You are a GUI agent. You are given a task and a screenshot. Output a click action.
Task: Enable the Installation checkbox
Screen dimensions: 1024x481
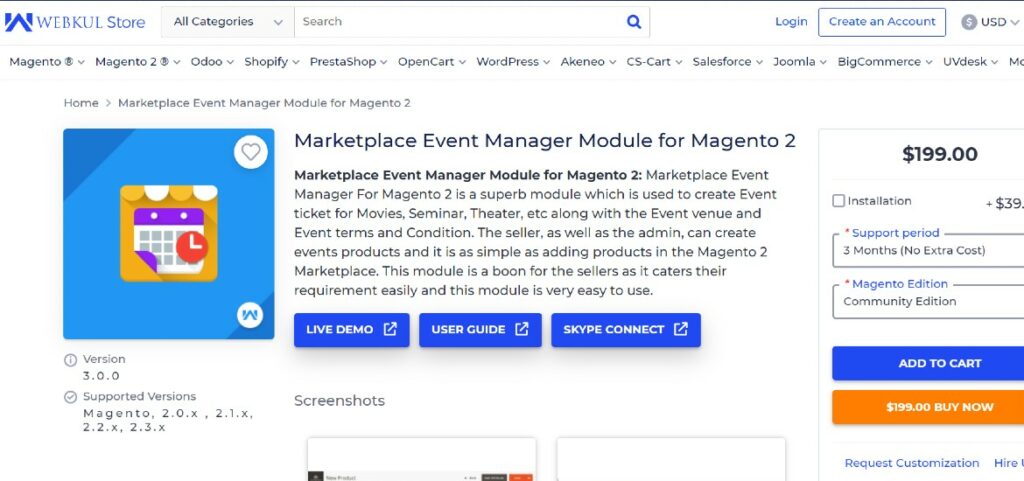tap(839, 201)
